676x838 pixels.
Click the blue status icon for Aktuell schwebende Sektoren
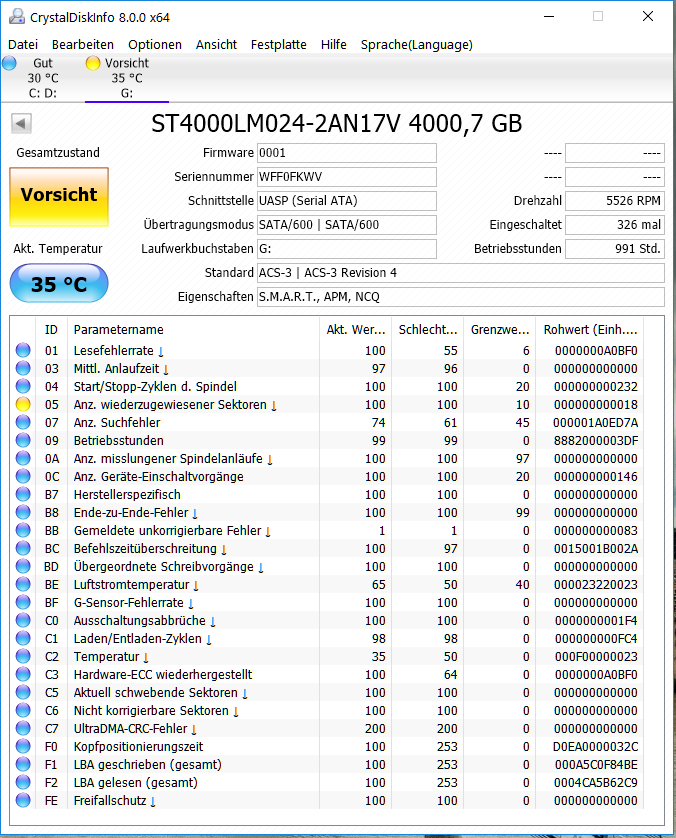tap(23, 693)
